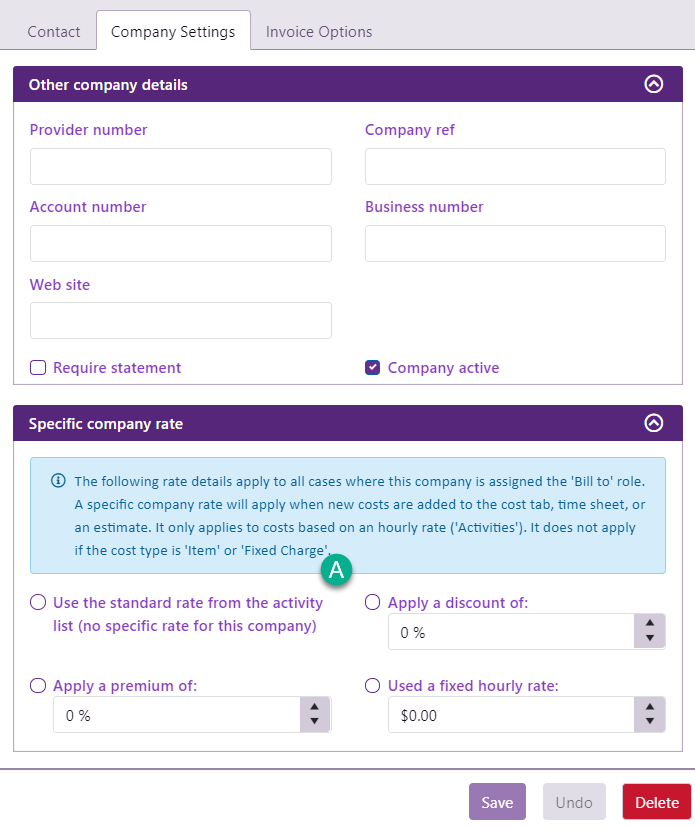The image size is (695, 828).
Task: Click the info icon in blue notice
Action: coord(58,480)
